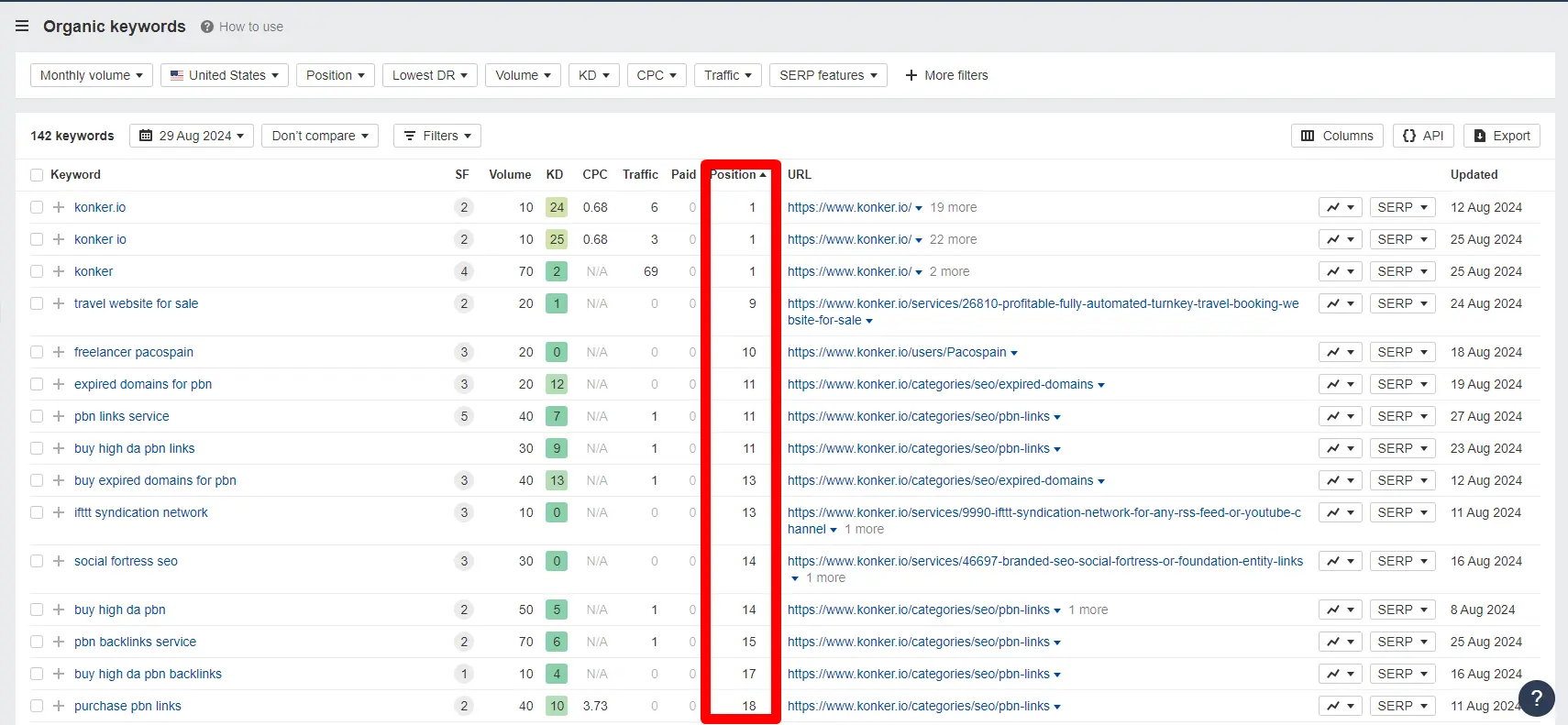This screenshot has height=725, width=1568.
Task: Open the Position filter dropdown
Action: coord(336,75)
